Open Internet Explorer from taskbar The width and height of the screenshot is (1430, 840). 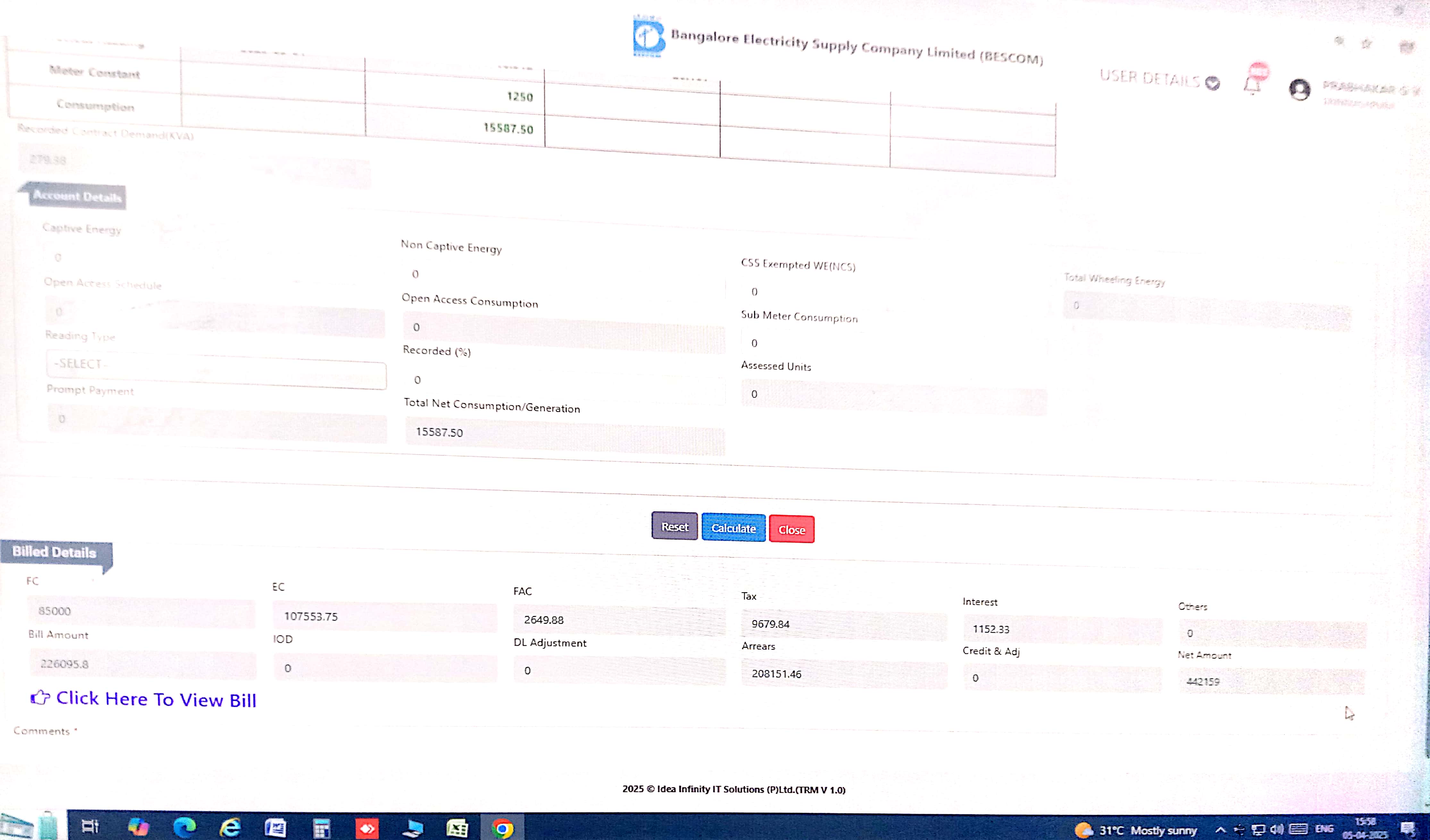click(230, 827)
